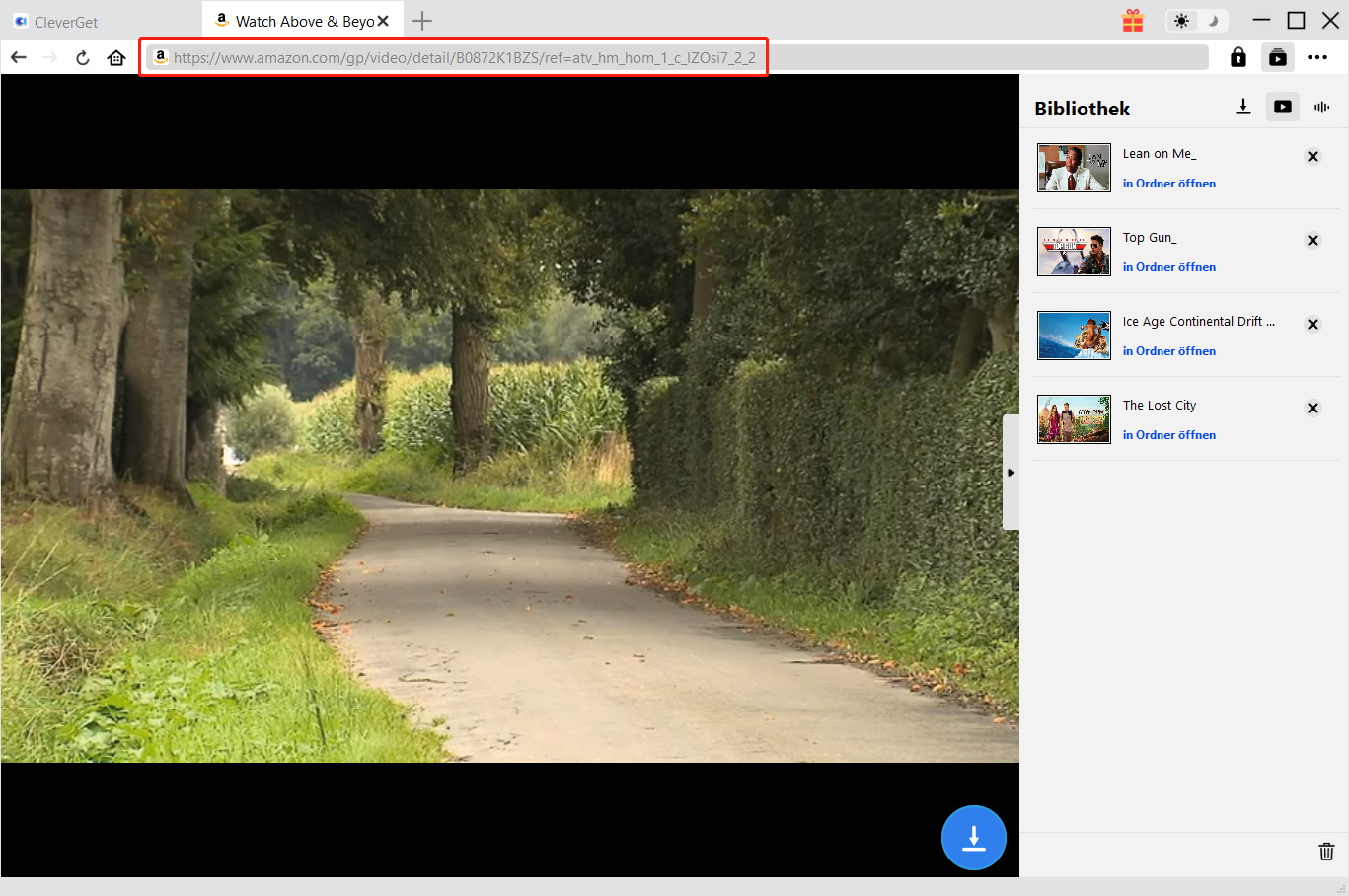1349x896 pixels.
Task: Switch to video library filter
Action: point(1282,107)
